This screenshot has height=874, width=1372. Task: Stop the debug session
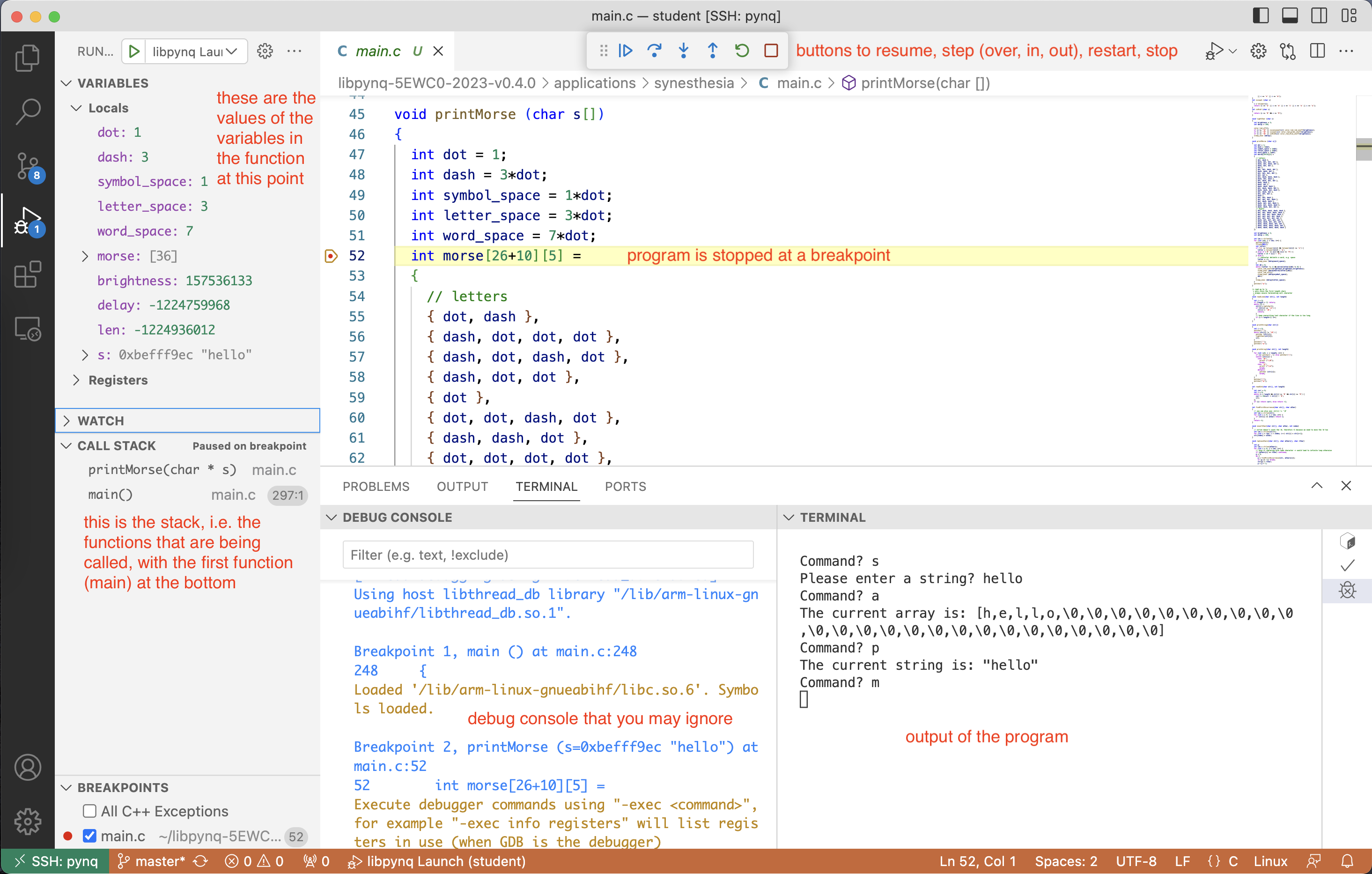pos(771,51)
